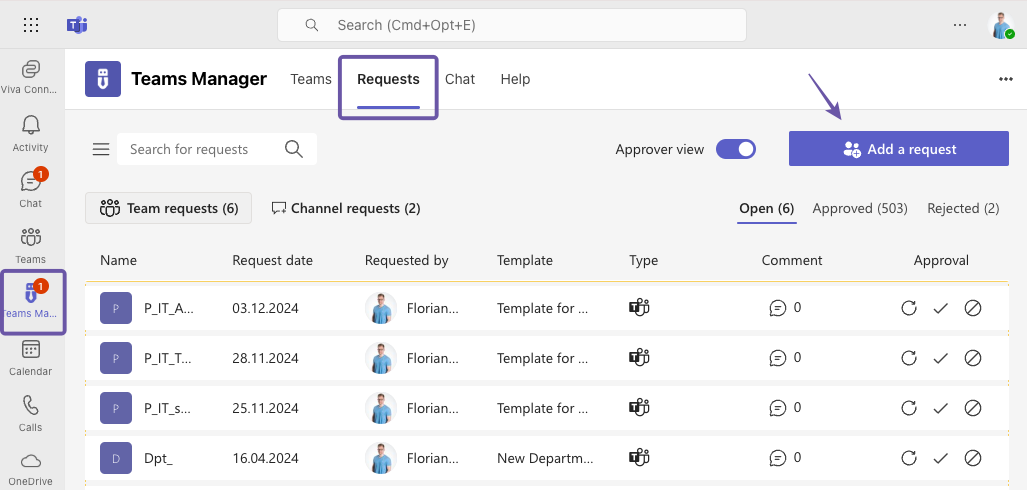Open the hamburger menu beside requests search

click(101, 149)
